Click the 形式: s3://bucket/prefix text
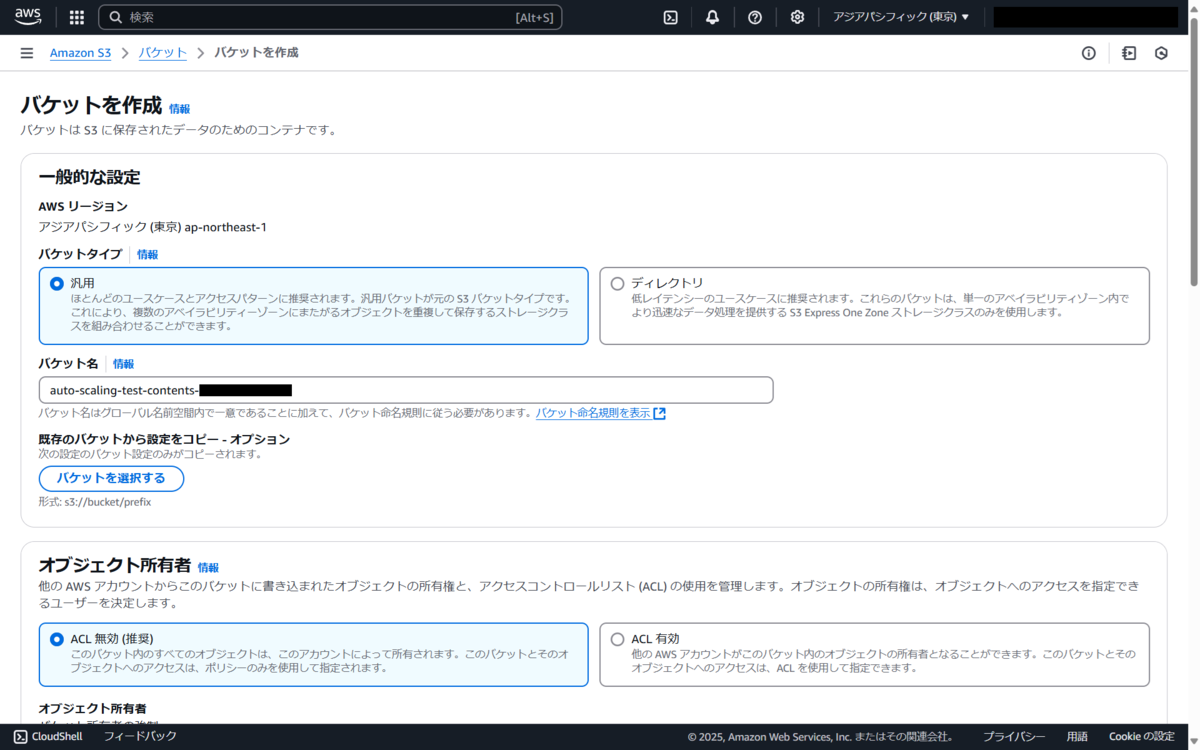The height and width of the screenshot is (750, 1200). pyautogui.click(x=95, y=502)
